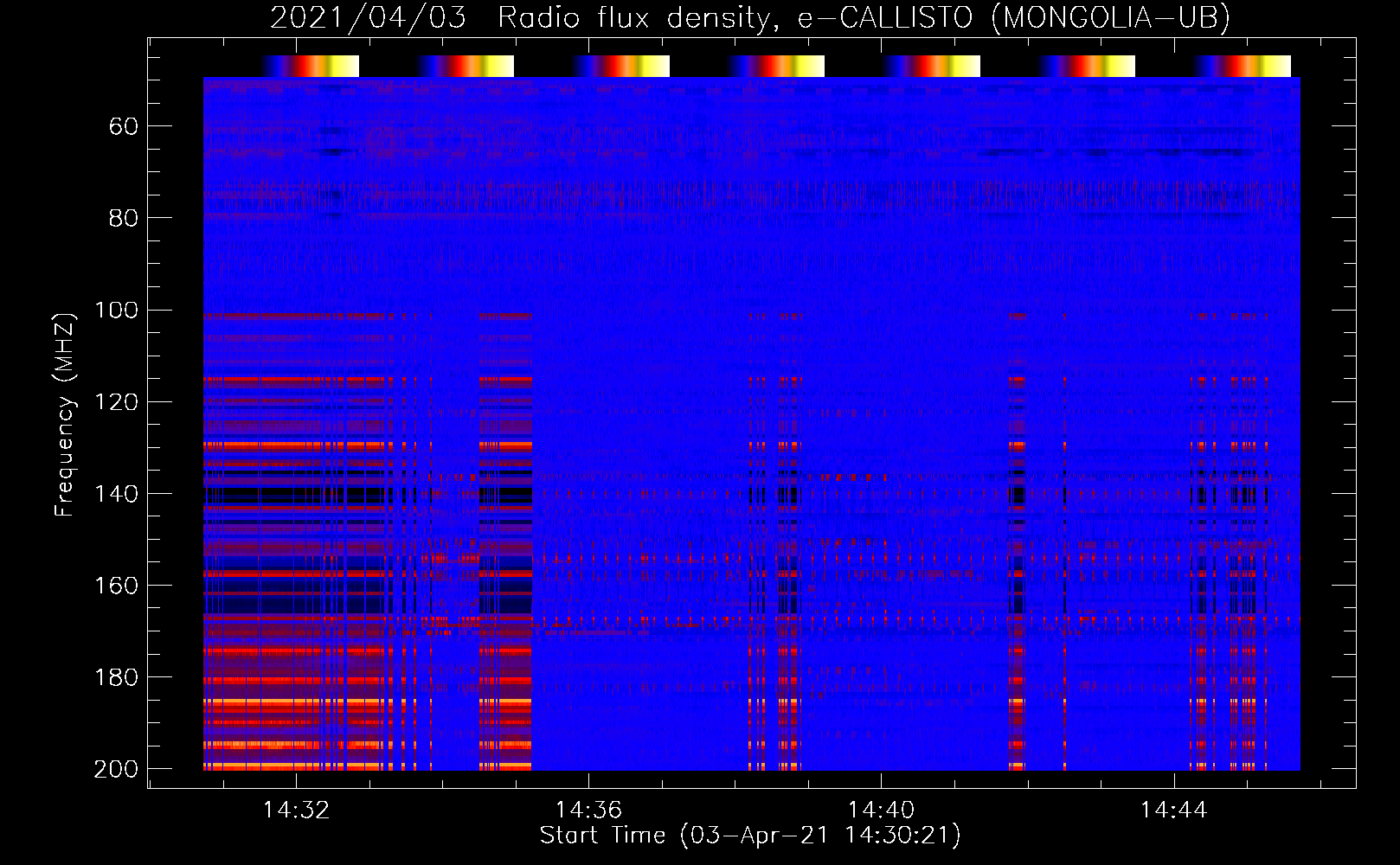The width and height of the screenshot is (1400, 865).
Task: Click the "Frequency (MHZ)" axis label
Action: pos(65,415)
